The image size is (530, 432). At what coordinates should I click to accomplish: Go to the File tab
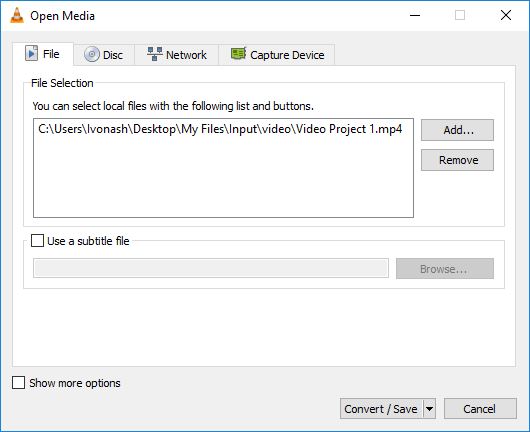click(43, 54)
